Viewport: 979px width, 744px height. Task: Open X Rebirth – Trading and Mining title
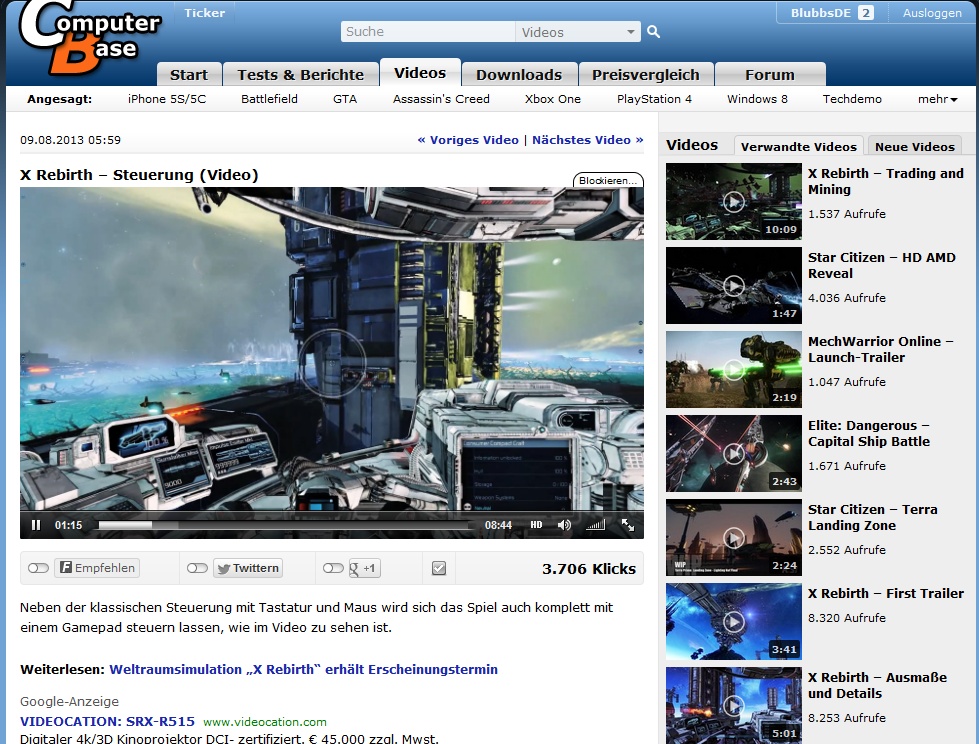click(885, 182)
